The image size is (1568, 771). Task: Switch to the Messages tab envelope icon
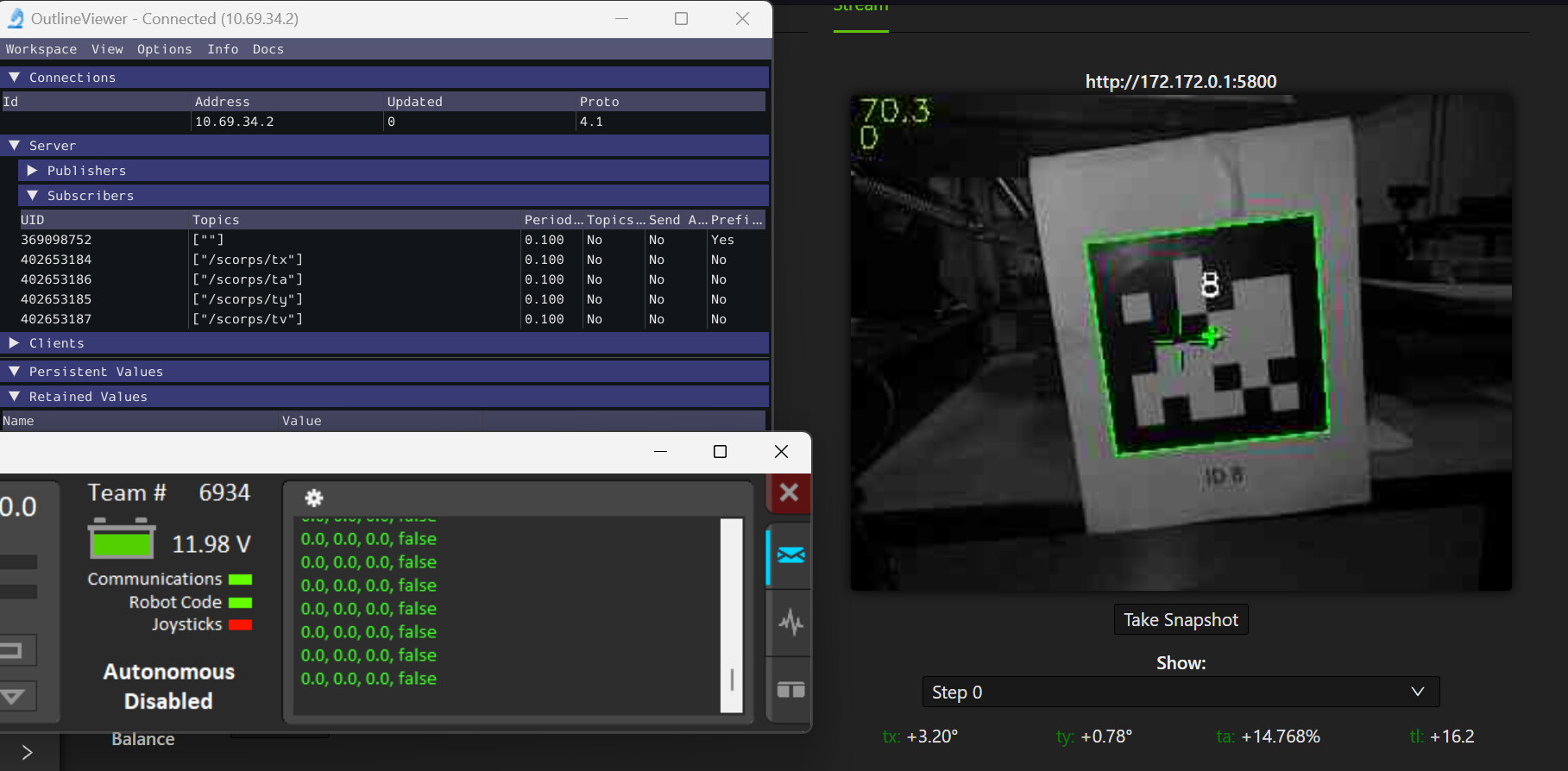point(790,555)
